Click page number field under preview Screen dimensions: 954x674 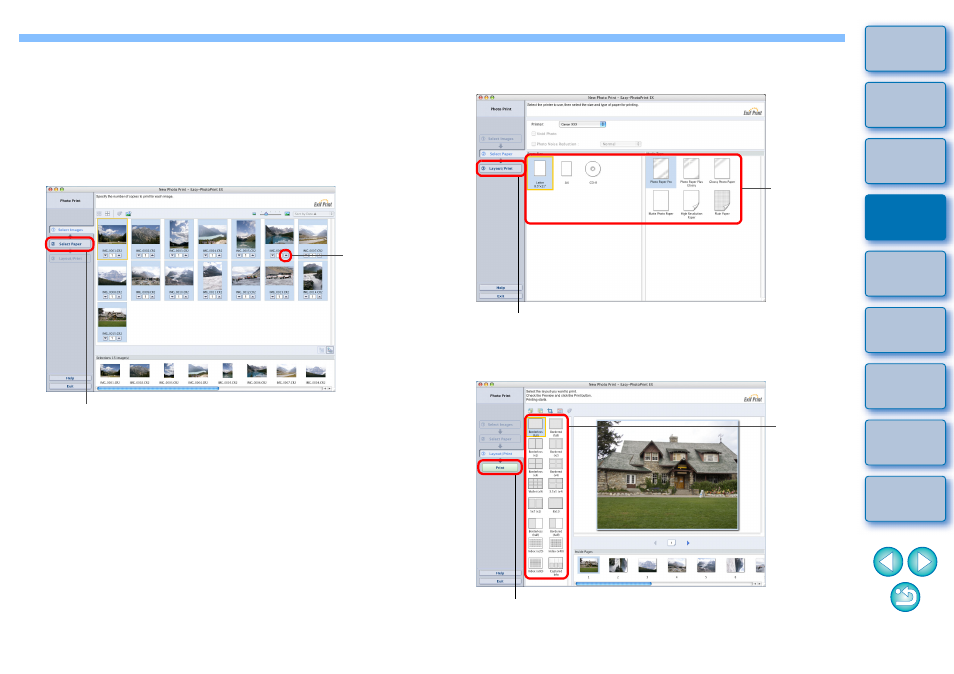671,543
